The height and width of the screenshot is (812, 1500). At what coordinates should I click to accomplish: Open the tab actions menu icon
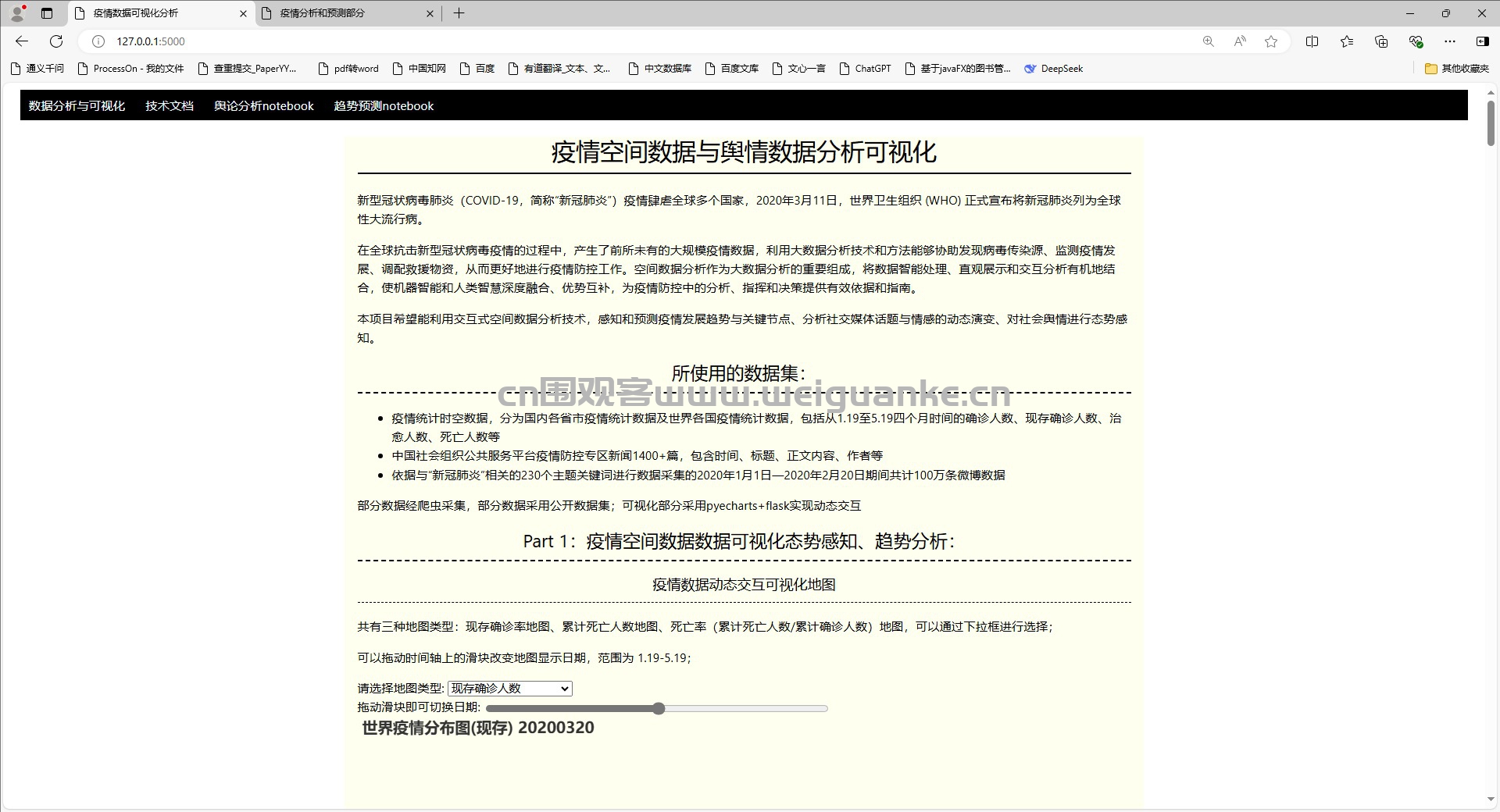(x=47, y=12)
